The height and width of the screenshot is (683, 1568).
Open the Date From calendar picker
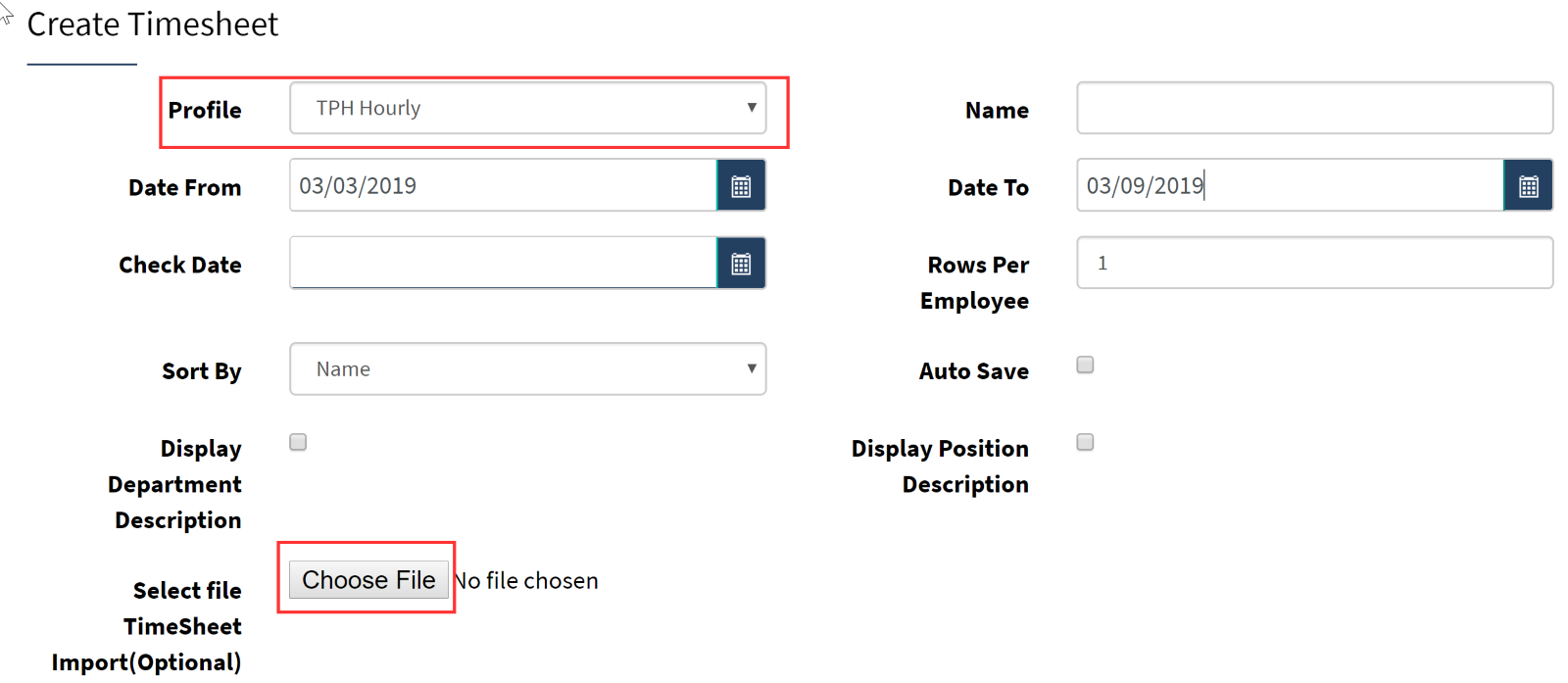pyautogui.click(x=741, y=185)
